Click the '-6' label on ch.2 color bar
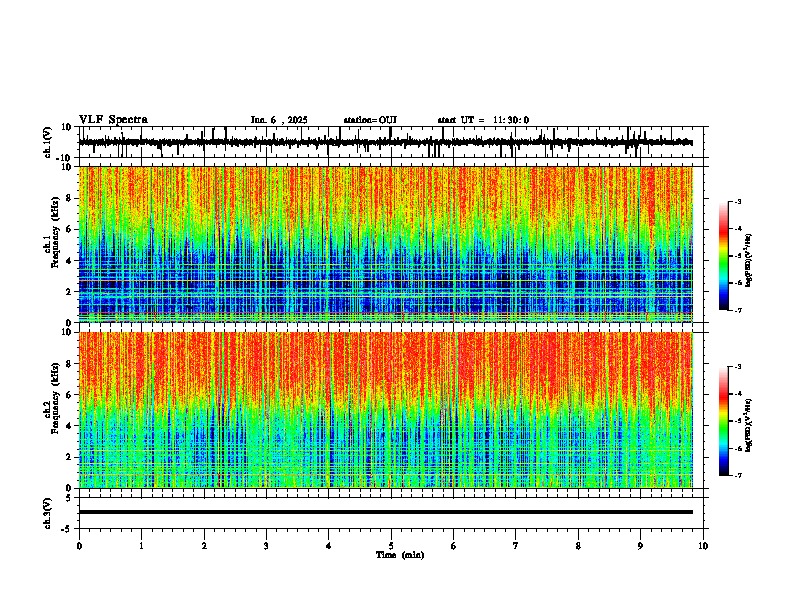Screen dimensions: 792x612 738,448
